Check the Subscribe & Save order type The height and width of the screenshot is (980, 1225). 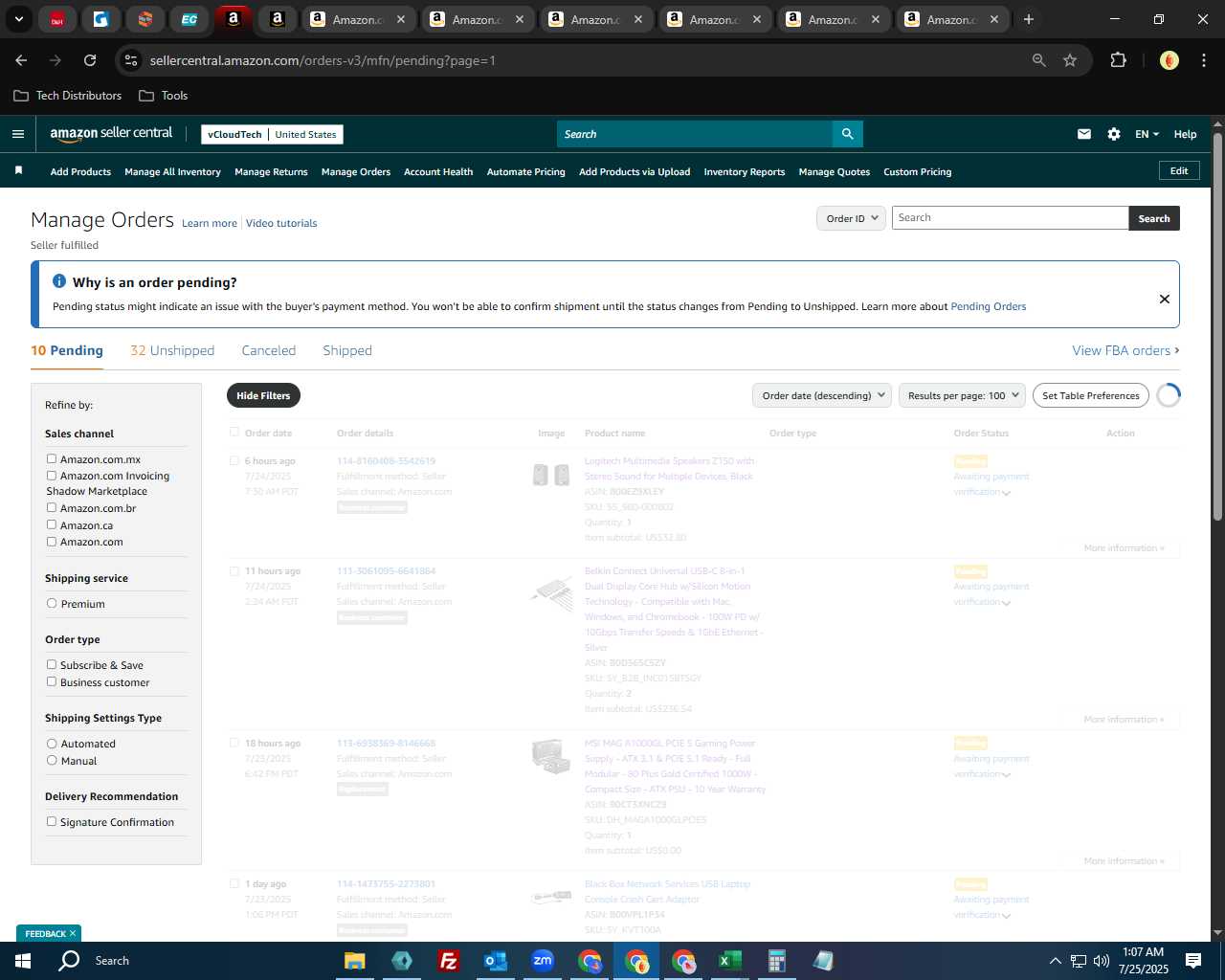point(52,665)
